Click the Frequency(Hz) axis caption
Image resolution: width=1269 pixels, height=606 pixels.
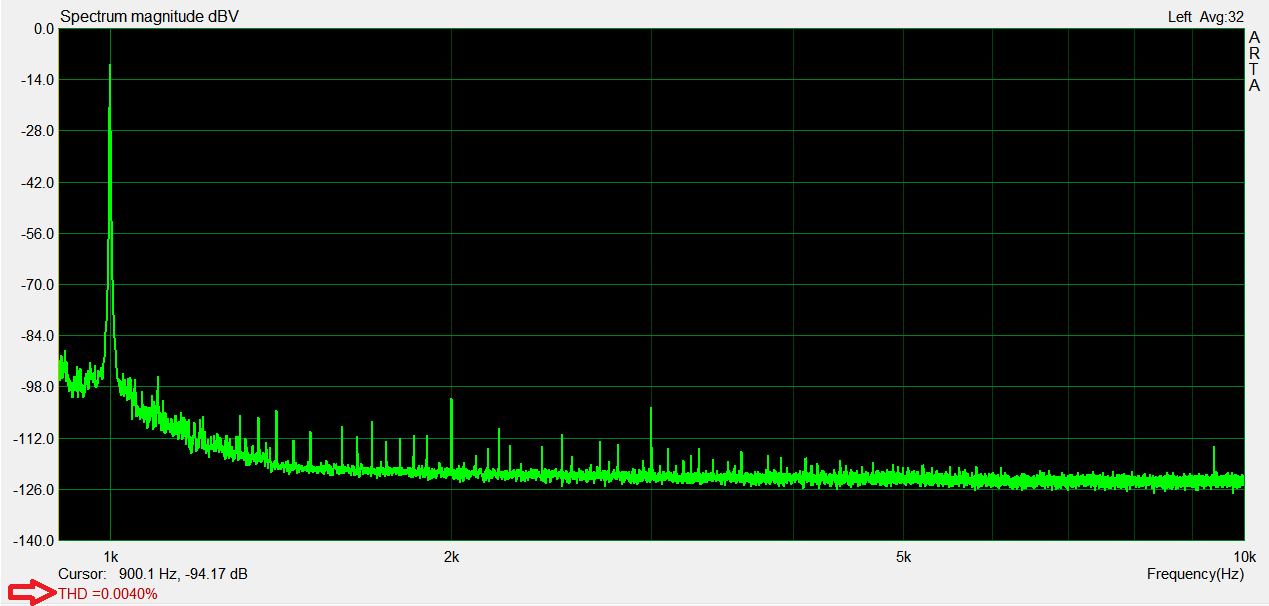click(x=1195, y=574)
